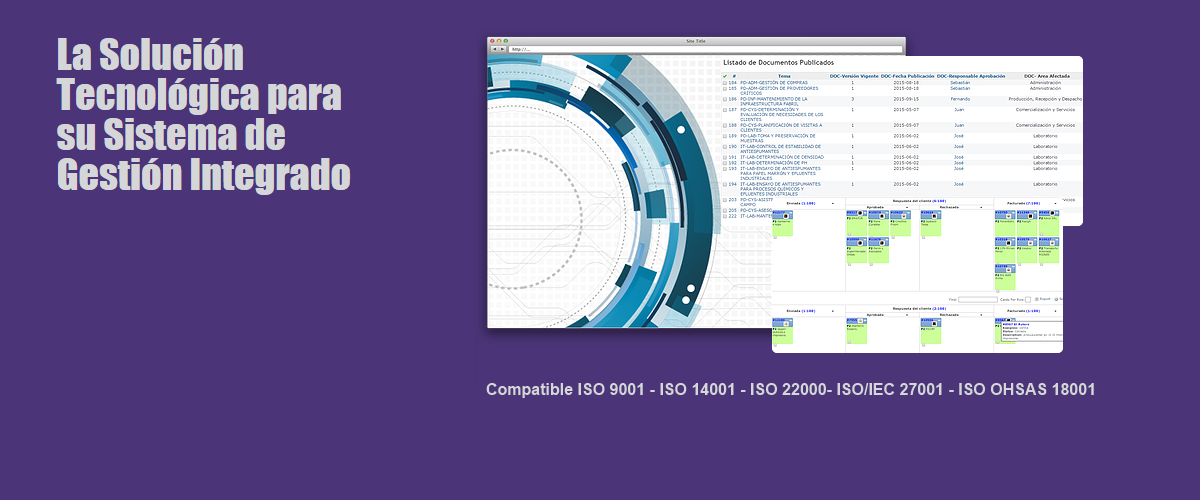
Task: Open IT-LAB-DETERMINACIÓN DE DENSIDAD document
Action: tap(782, 157)
